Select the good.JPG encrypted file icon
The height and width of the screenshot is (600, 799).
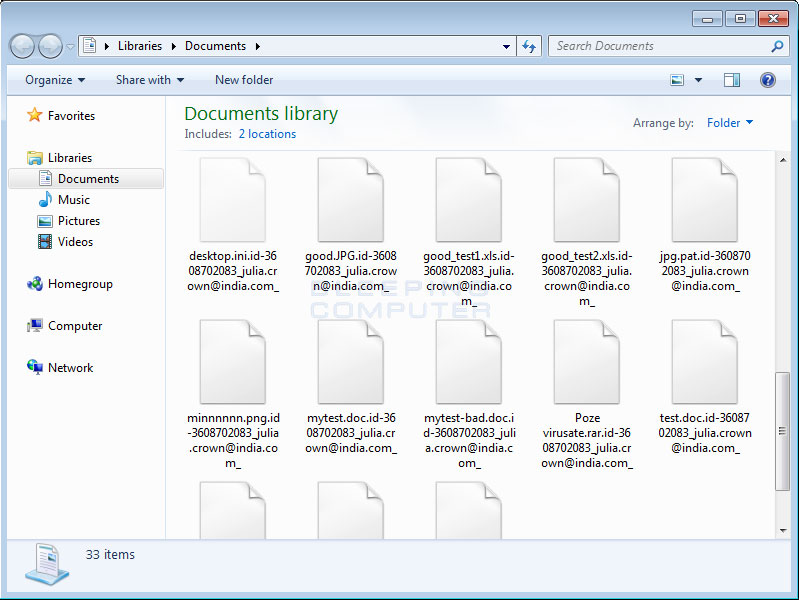pos(351,200)
